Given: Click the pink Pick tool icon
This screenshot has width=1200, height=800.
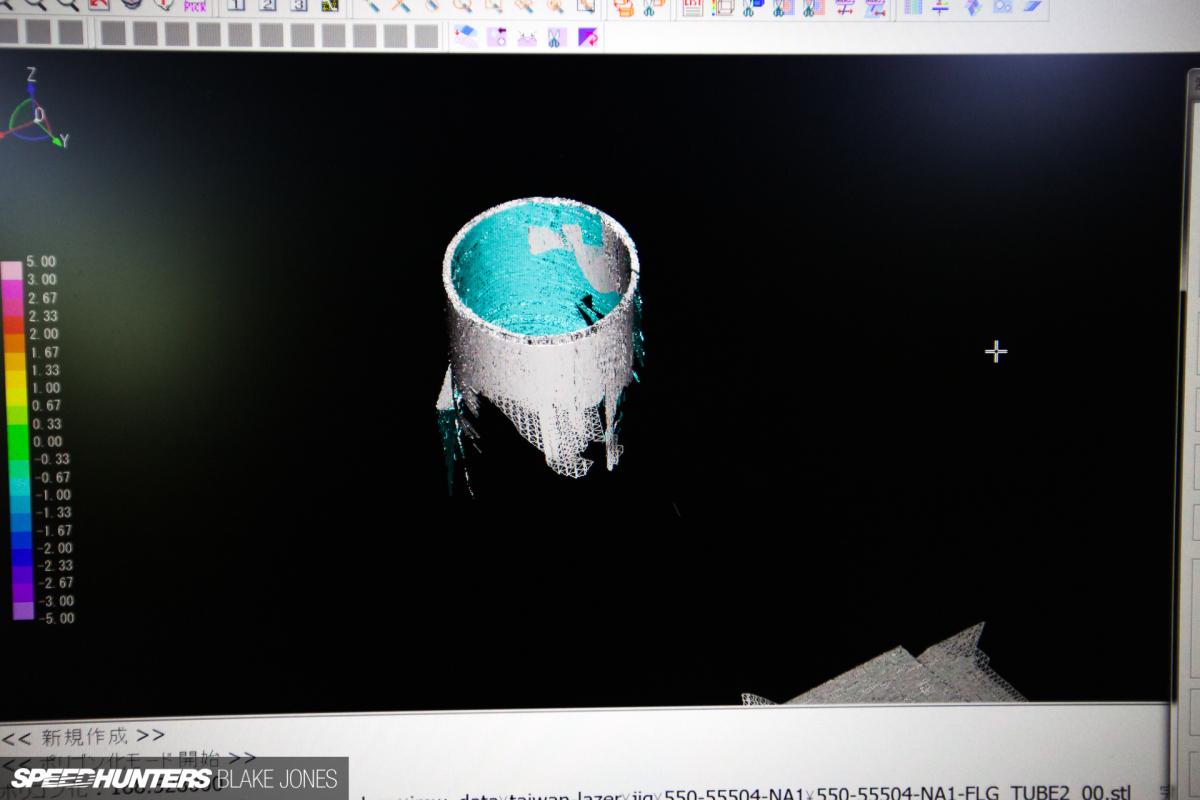Looking at the screenshot, I should click(x=194, y=4).
